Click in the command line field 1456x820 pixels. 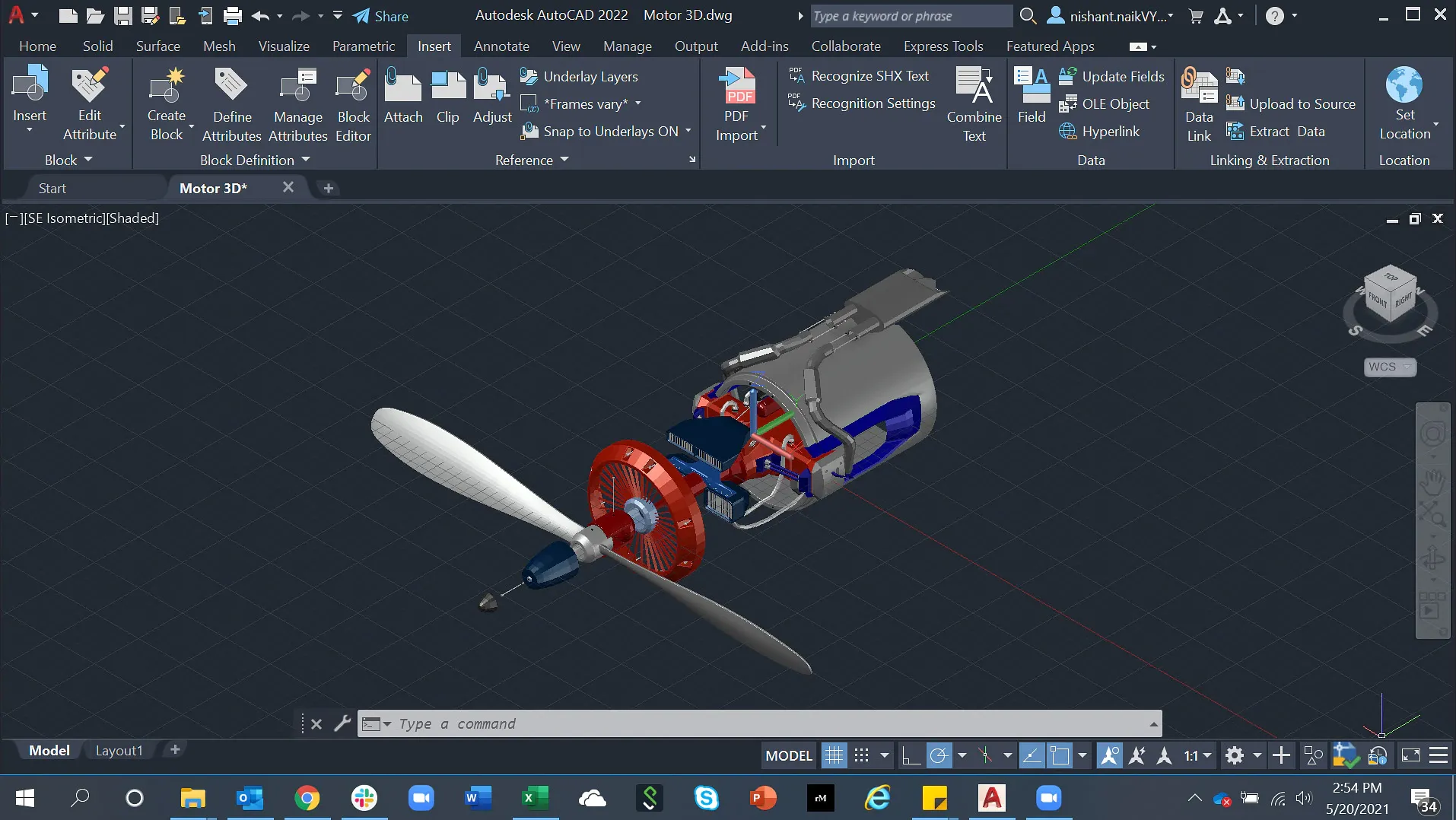point(685,723)
